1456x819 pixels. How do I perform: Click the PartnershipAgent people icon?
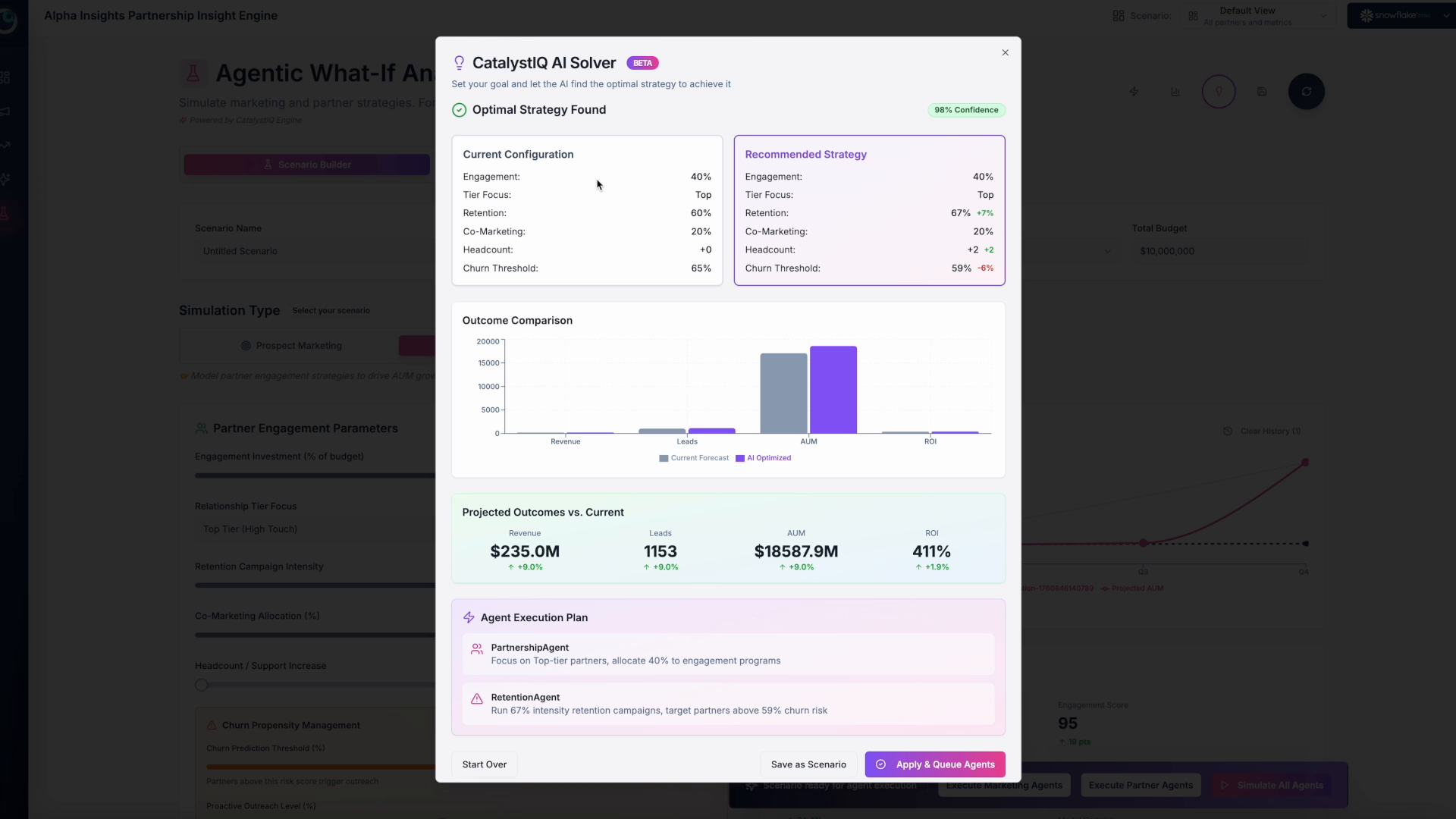coord(476,649)
